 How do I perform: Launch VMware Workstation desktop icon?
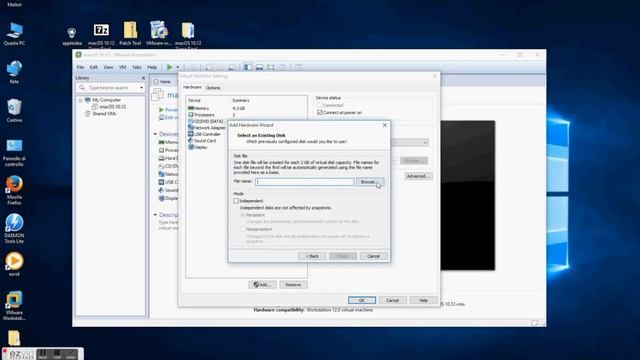coord(14,306)
